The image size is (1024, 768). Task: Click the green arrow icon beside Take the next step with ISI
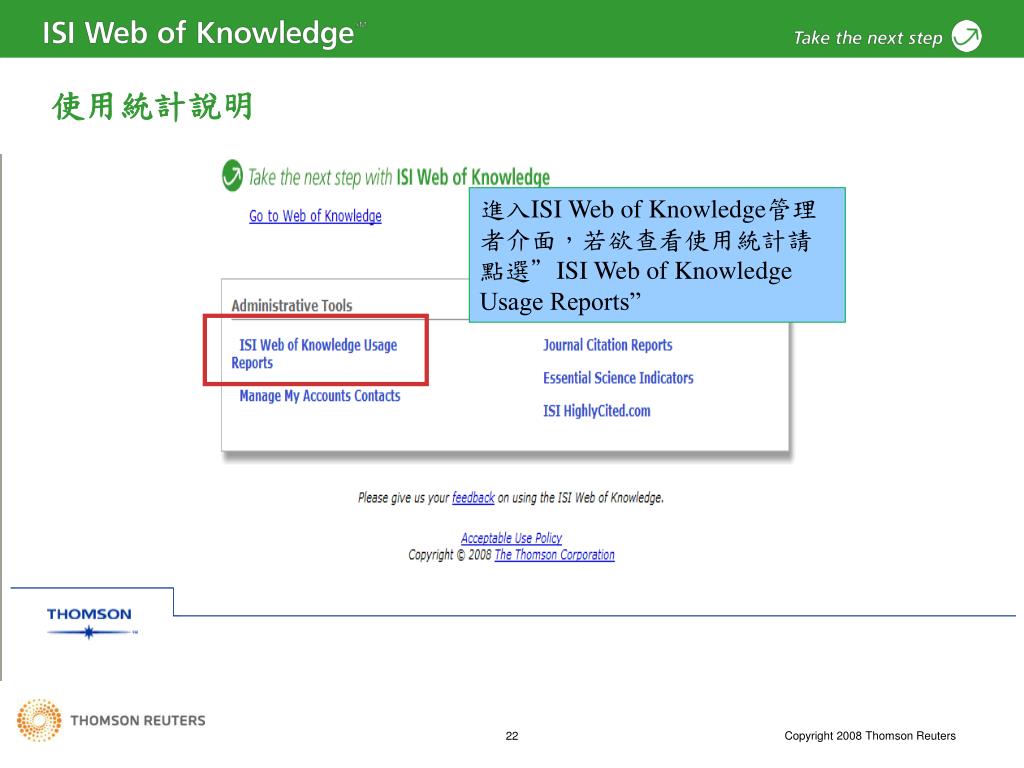[x=232, y=175]
